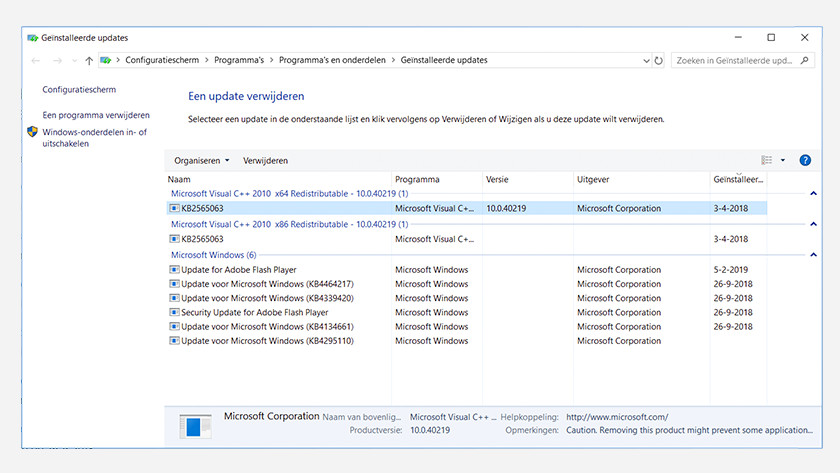This screenshot has height=473, width=840.
Task: Open Een programma verwijderen link
Action: [x=96, y=115]
